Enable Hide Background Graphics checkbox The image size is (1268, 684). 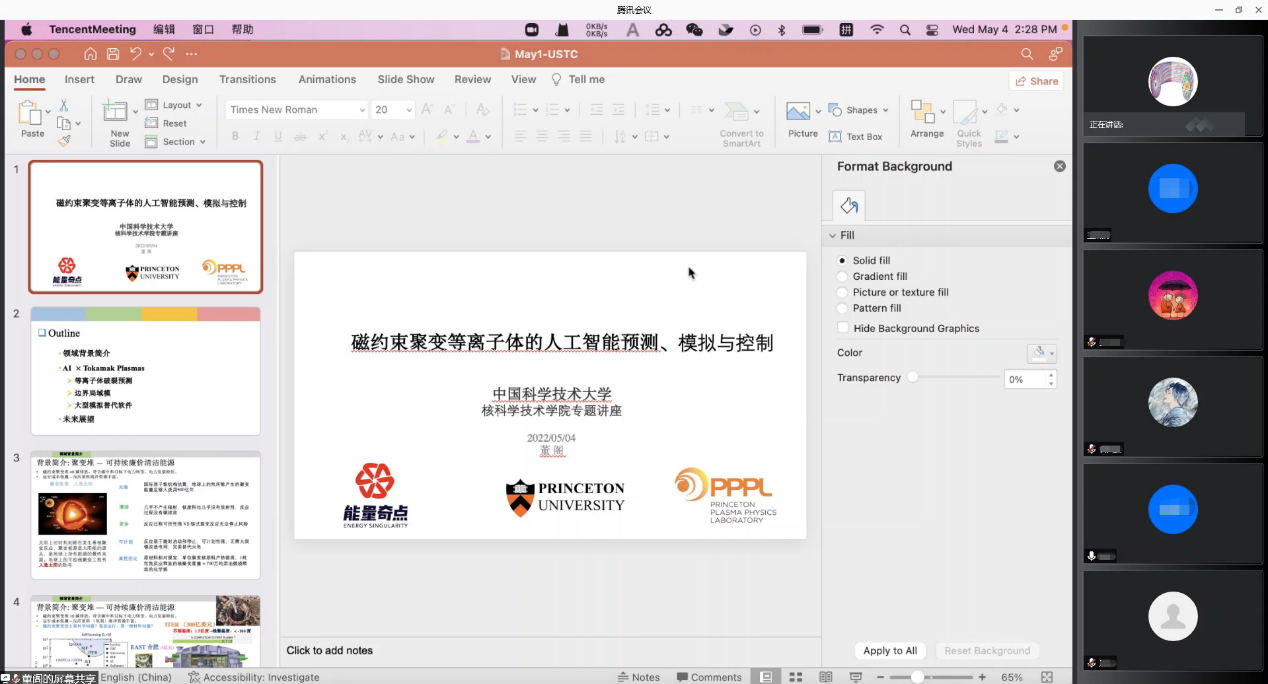843,328
